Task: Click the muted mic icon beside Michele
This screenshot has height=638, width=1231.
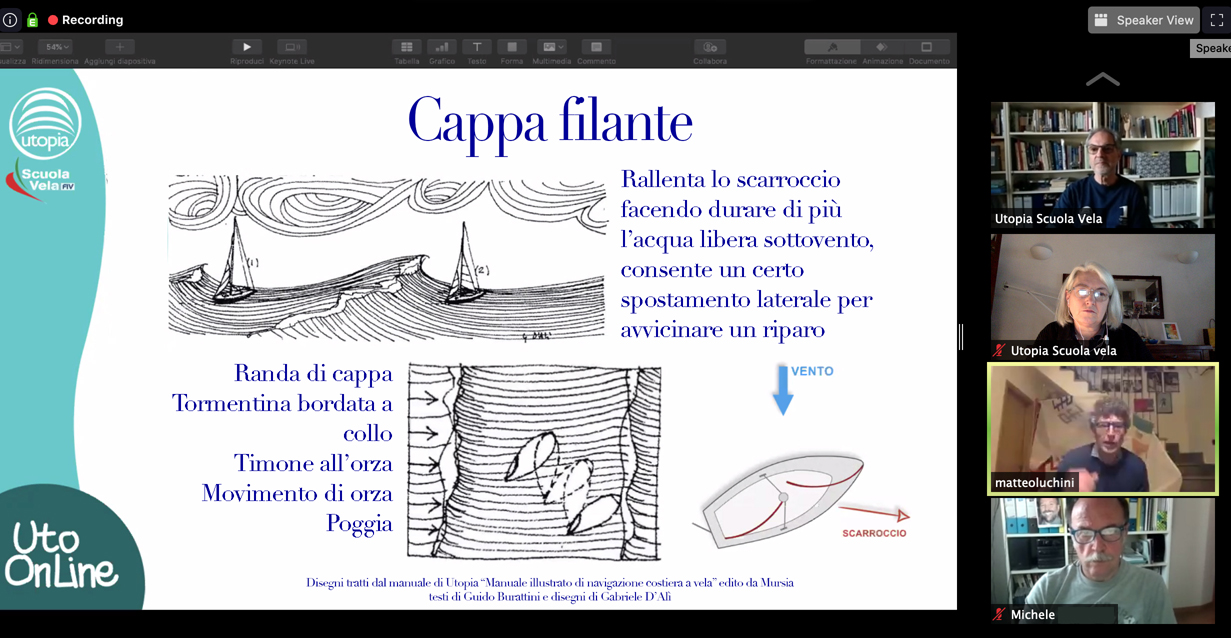Action: click(999, 614)
